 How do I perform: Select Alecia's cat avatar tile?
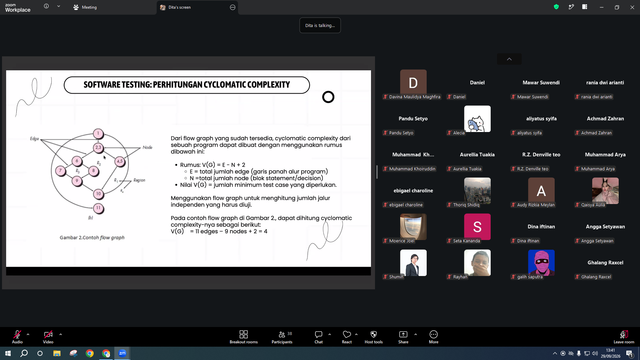(477, 119)
